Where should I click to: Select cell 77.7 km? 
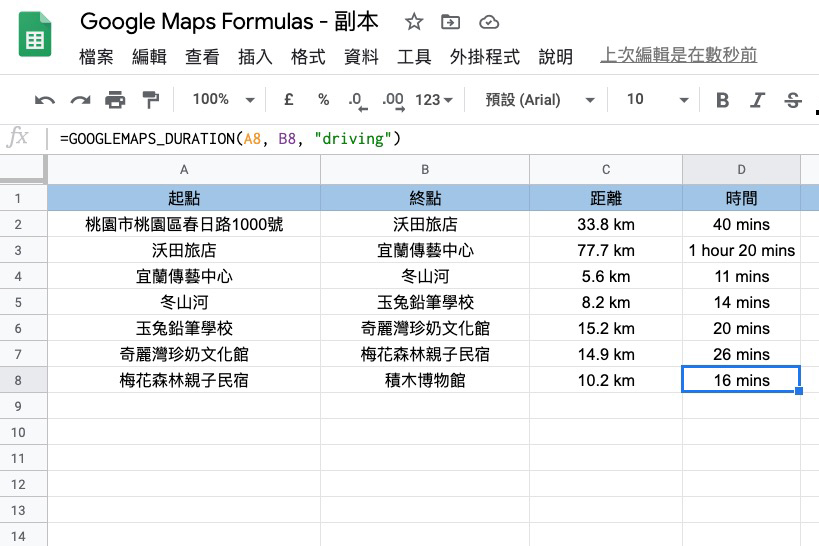point(606,250)
